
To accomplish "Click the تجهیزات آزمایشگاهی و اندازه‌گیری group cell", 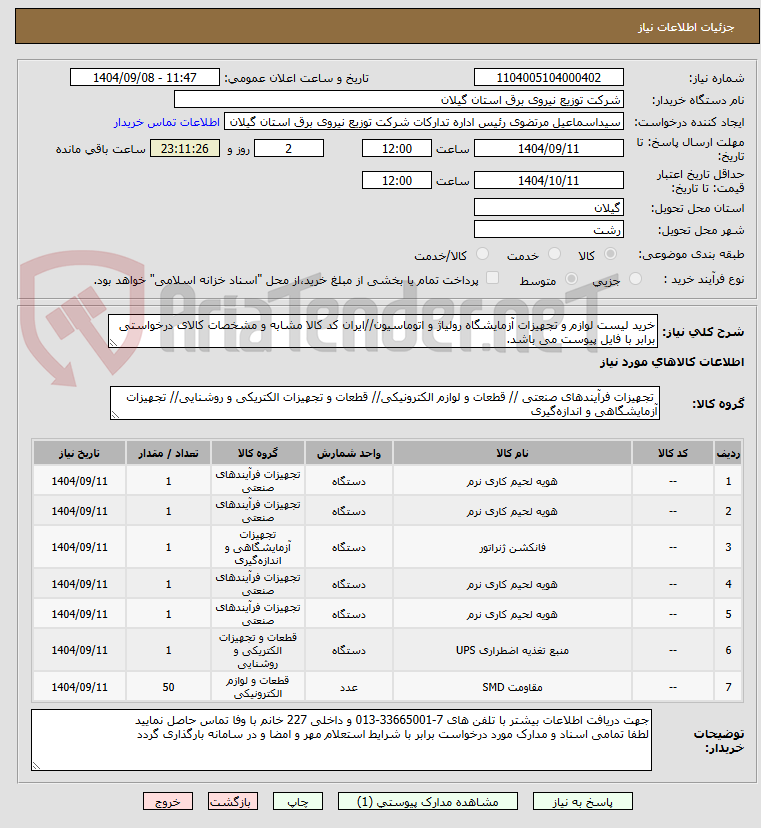I will click(x=258, y=548).
